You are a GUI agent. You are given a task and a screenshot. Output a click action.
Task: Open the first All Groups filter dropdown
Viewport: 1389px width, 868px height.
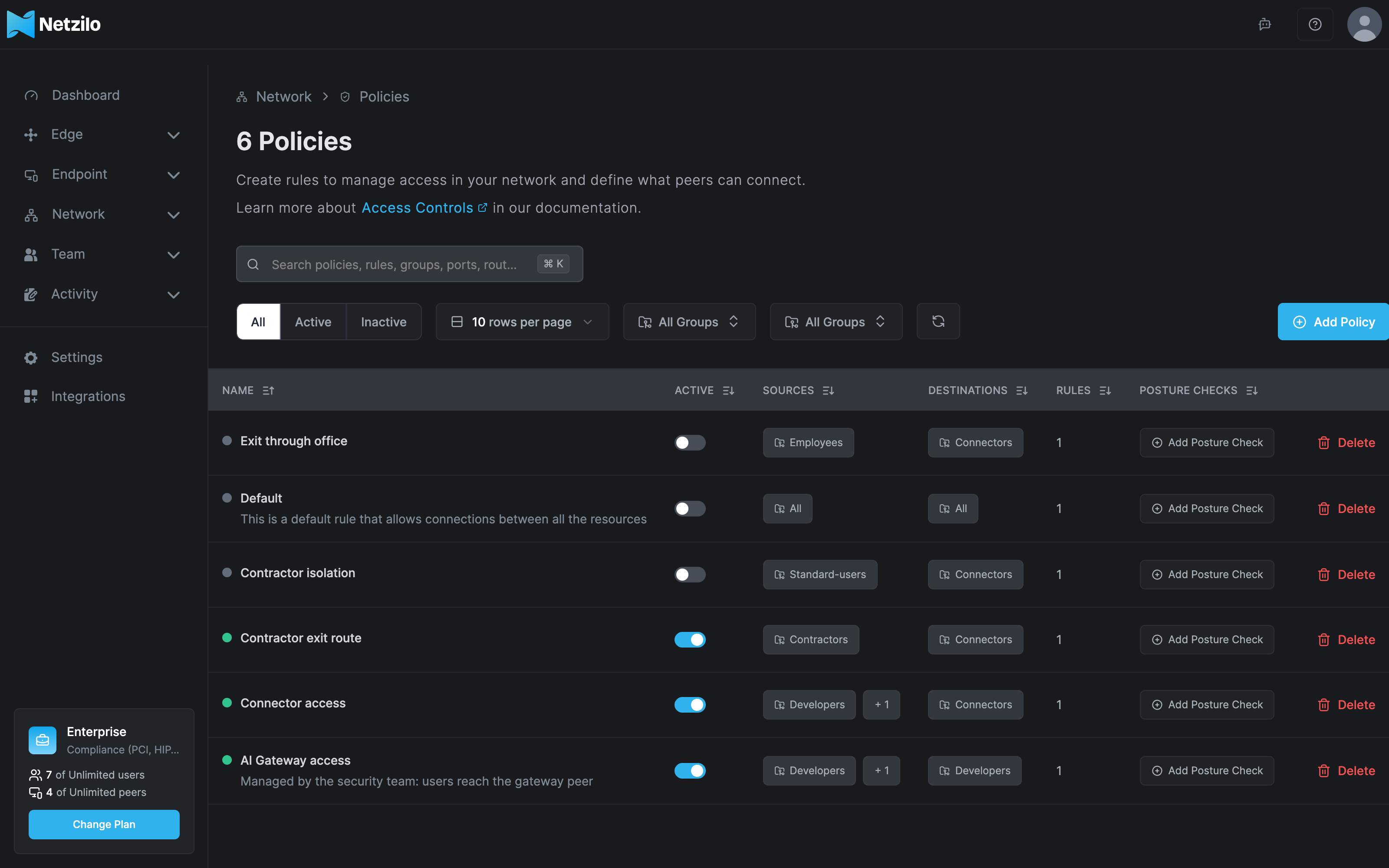(689, 322)
